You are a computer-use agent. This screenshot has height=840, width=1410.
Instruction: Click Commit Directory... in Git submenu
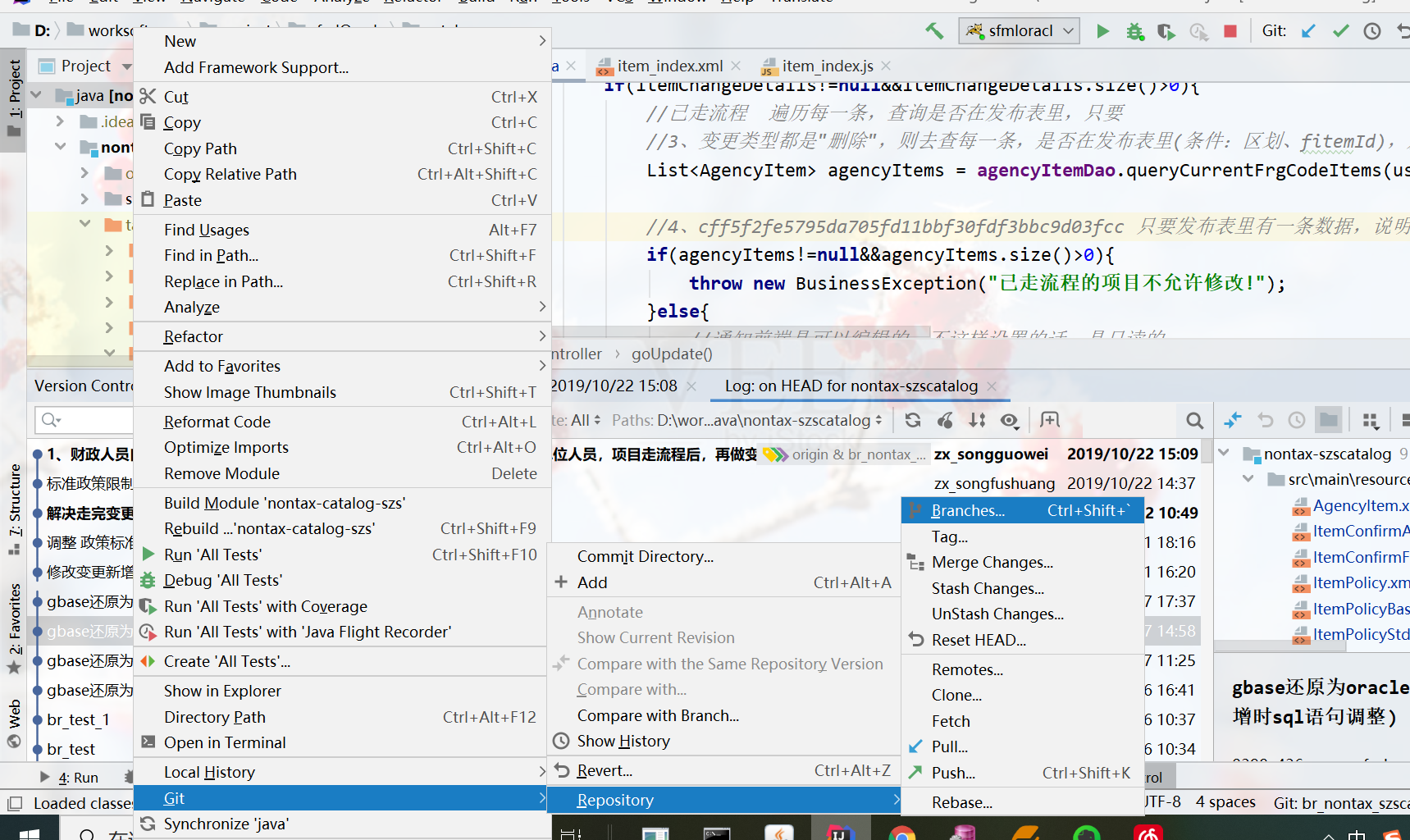(724, 556)
